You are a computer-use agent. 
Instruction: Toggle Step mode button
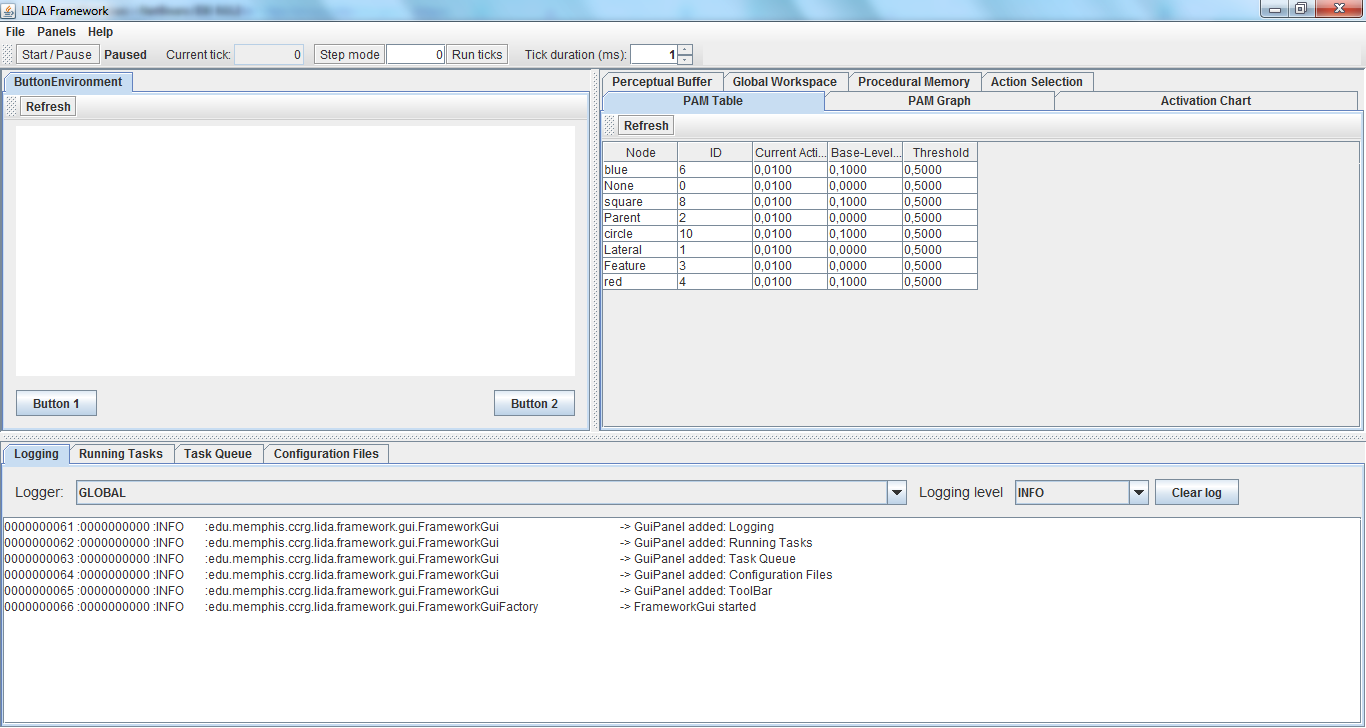(349, 55)
